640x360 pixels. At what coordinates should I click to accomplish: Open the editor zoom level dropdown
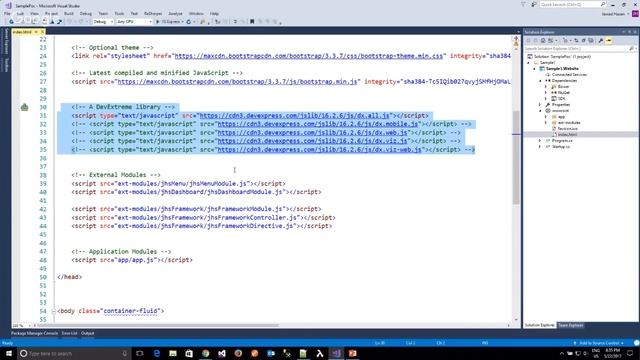pyautogui.click(x=22, y=325)
